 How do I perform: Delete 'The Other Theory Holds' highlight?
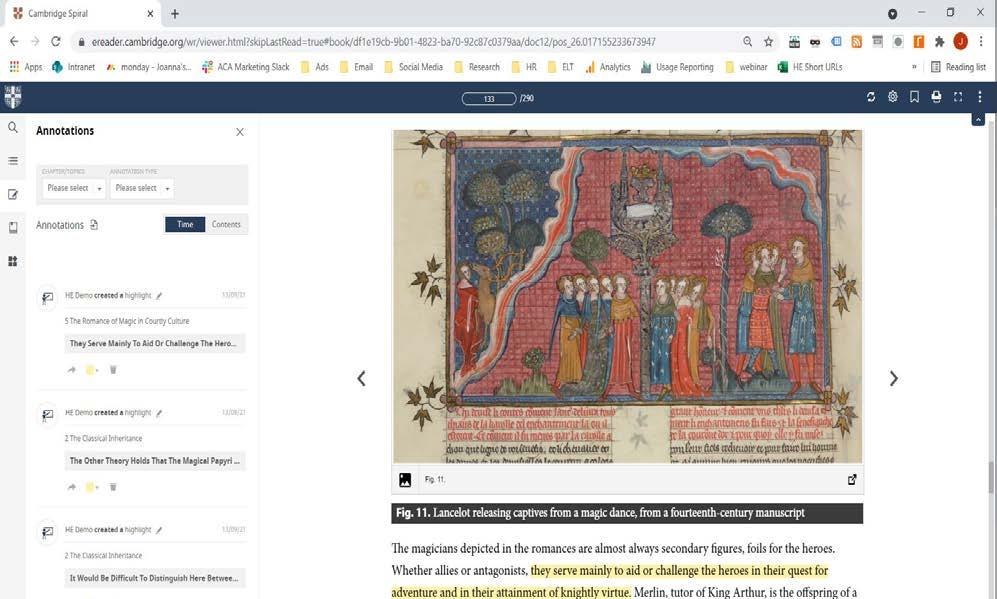pyautogui.click(x=113, y=487)
